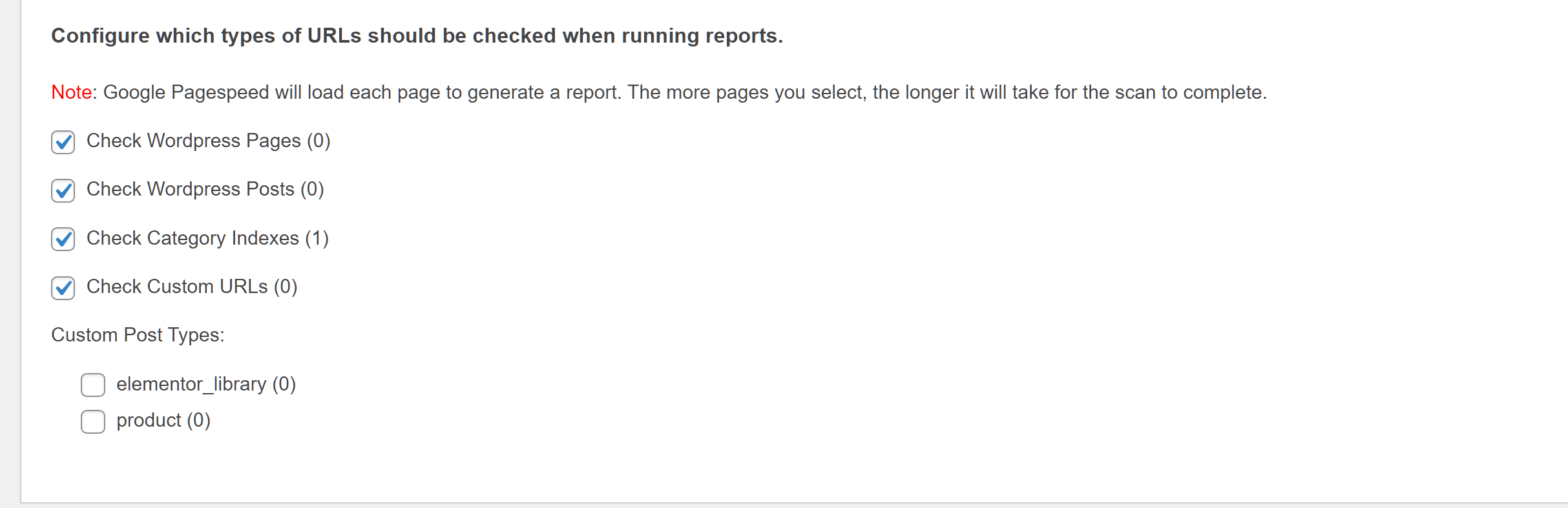Toggle the Check Wordpress Posts checkbox
The height and width of the screenshot is (508, 1568).
click(x=63, y=190)
